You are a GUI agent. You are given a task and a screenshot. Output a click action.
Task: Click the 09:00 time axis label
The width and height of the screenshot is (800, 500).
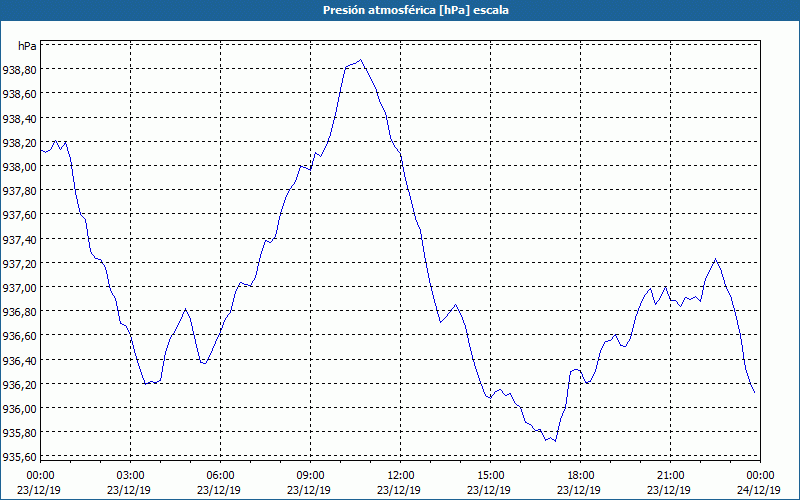coord(310,476)
